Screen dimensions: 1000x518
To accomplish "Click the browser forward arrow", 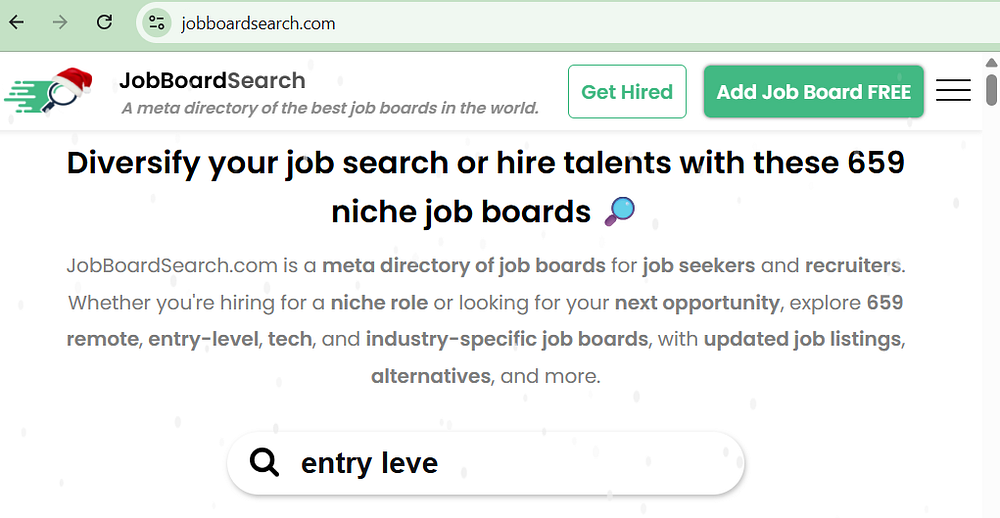I will (60, 22).
